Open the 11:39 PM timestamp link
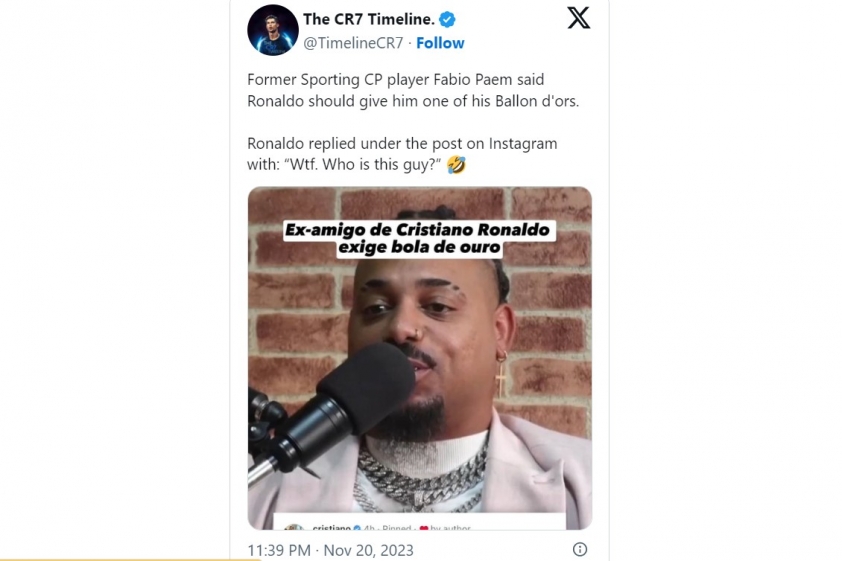842x561 pixels. point(330,550)
